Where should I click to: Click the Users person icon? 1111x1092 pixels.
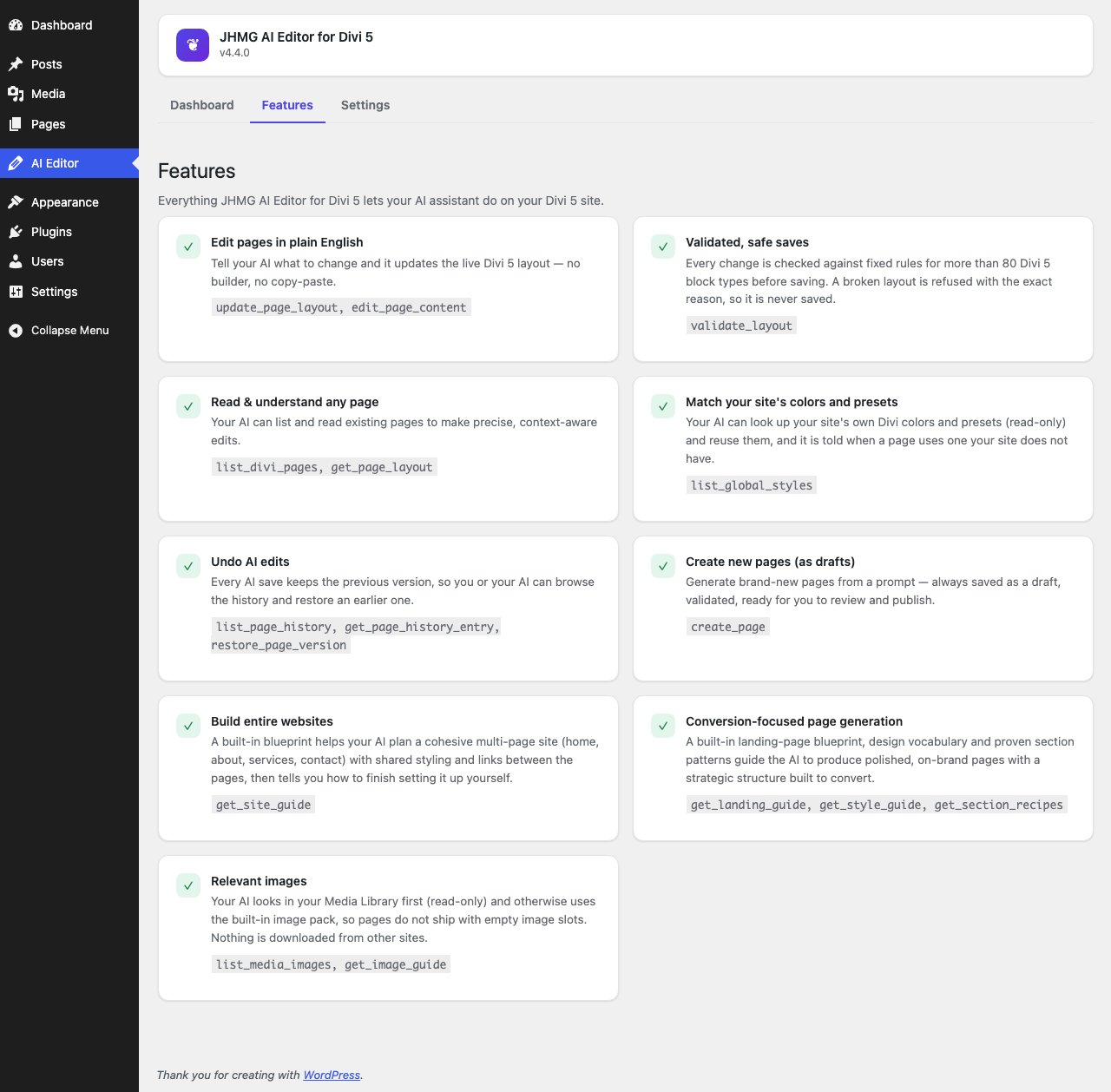pyautogui.click(x=16, y=261)
